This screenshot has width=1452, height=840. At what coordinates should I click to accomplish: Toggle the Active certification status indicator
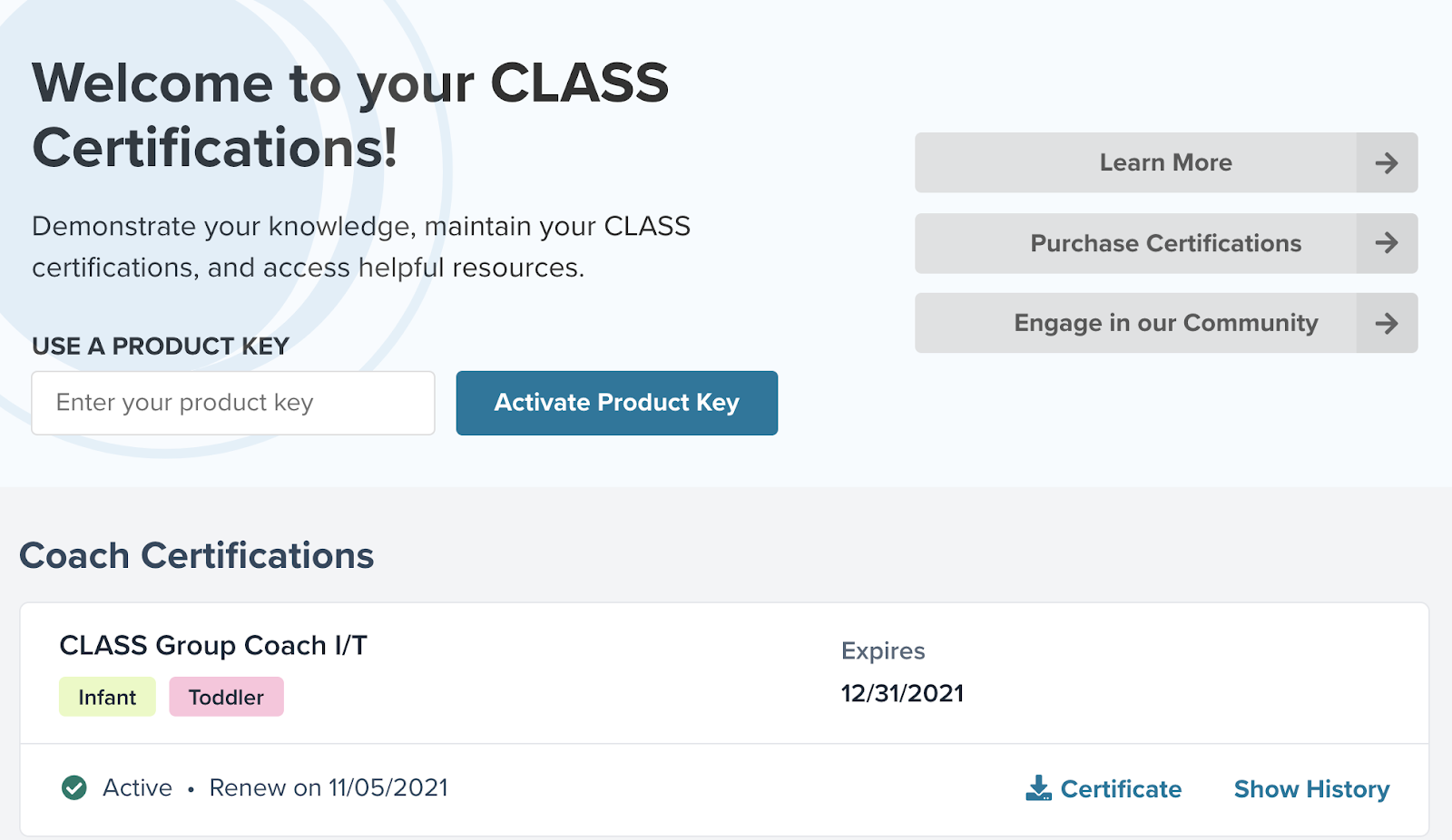(75, 787)
